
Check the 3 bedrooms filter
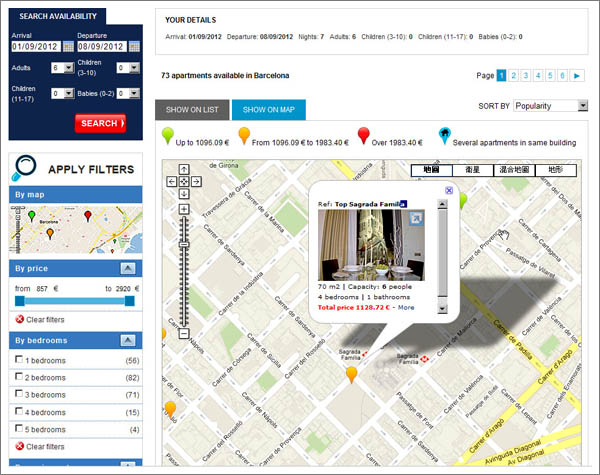click(19, 393)
